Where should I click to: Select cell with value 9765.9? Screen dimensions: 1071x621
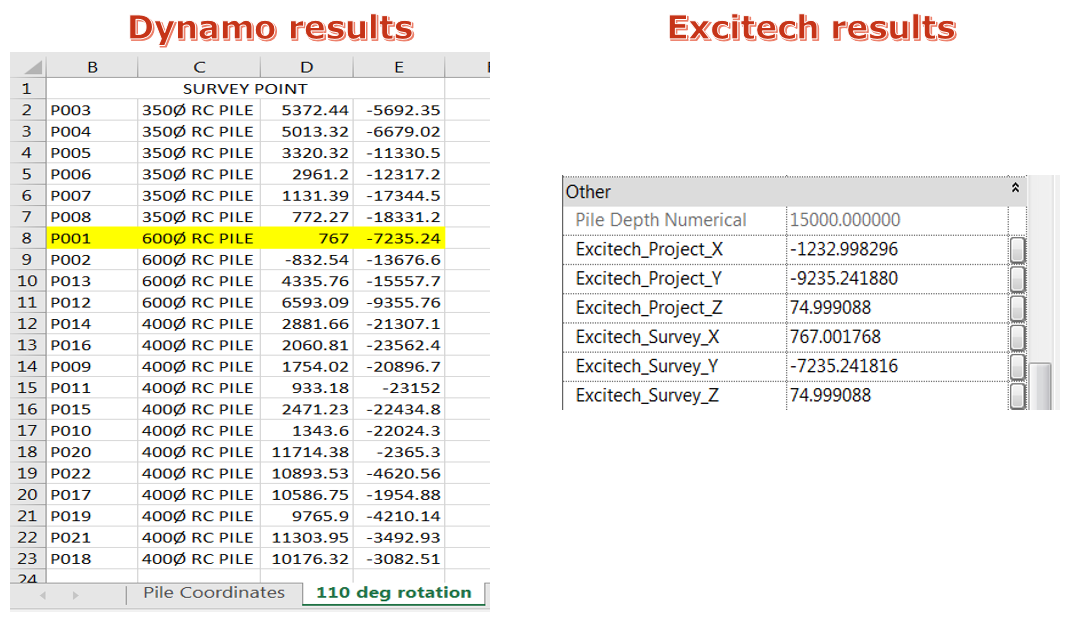point(307,516)
